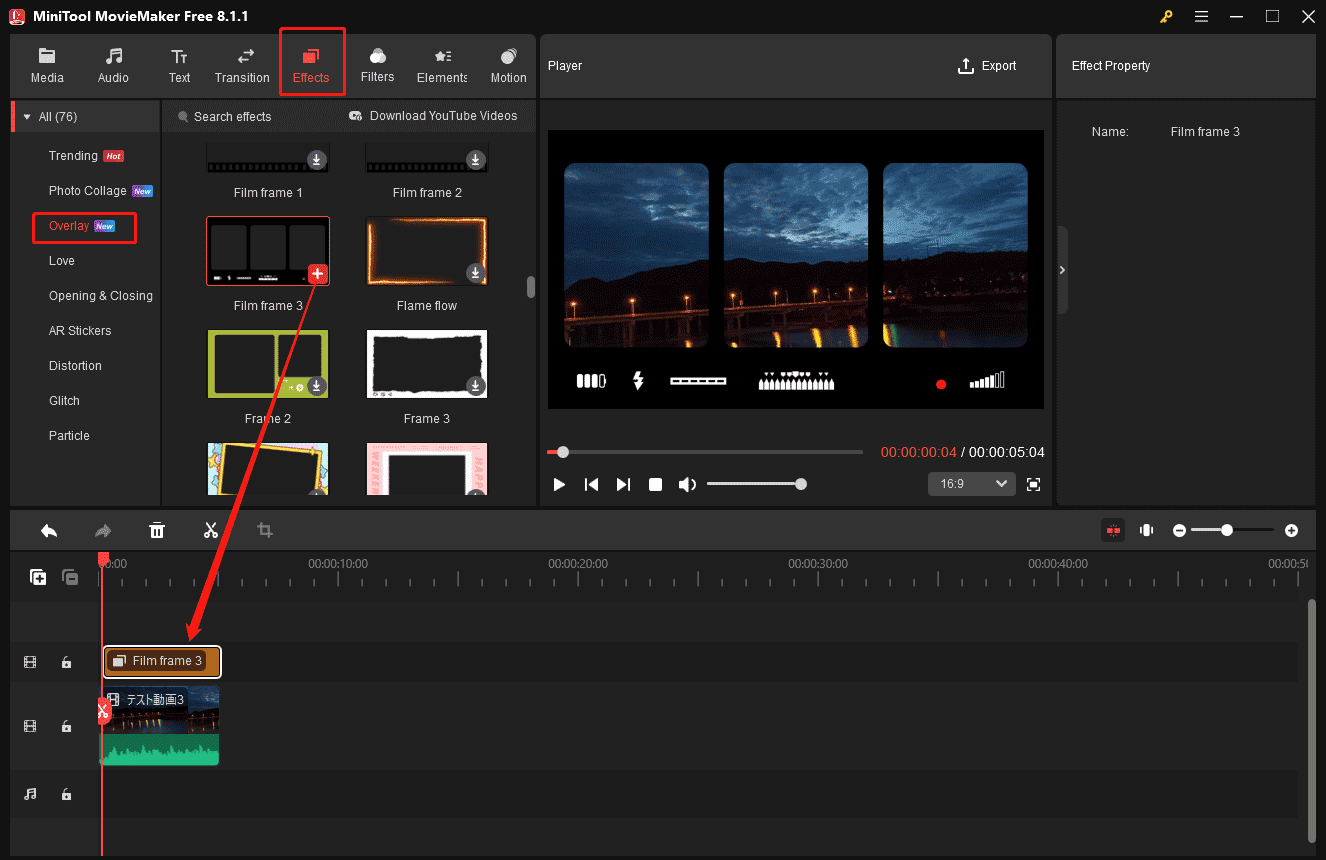1326x860 pixels.
Task: Adjust the timeline zoom slider
Action: click(1234, 530)
